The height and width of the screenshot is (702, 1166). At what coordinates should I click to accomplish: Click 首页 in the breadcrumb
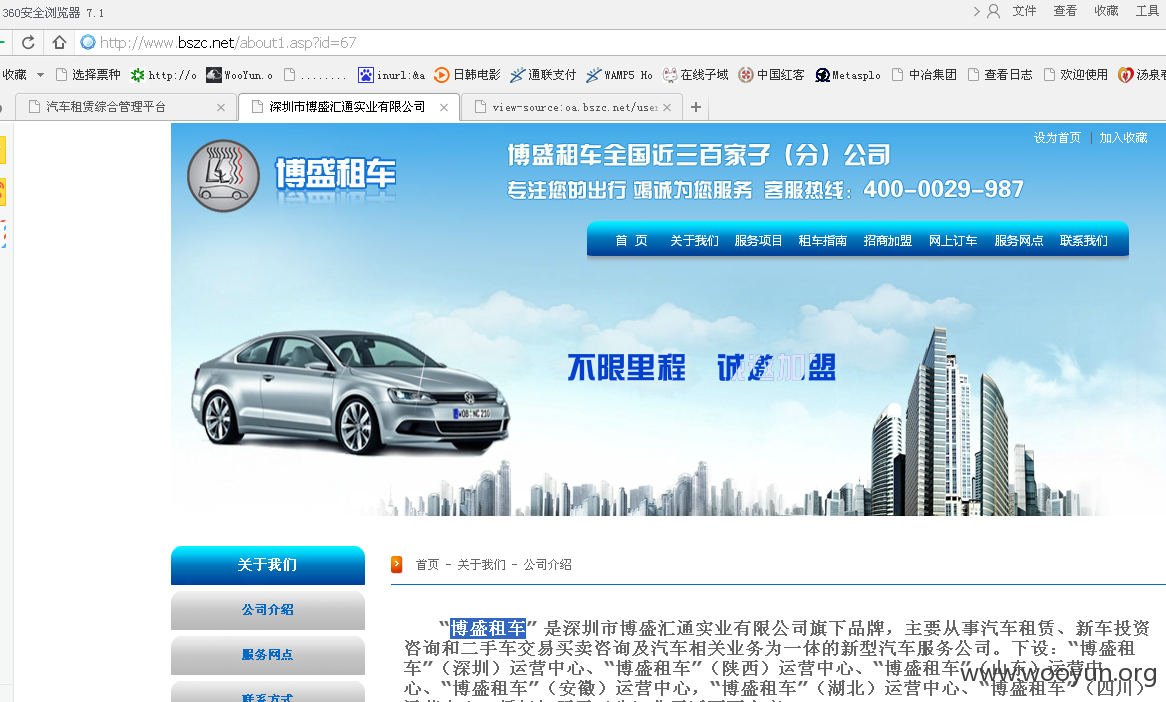point(428,565)
